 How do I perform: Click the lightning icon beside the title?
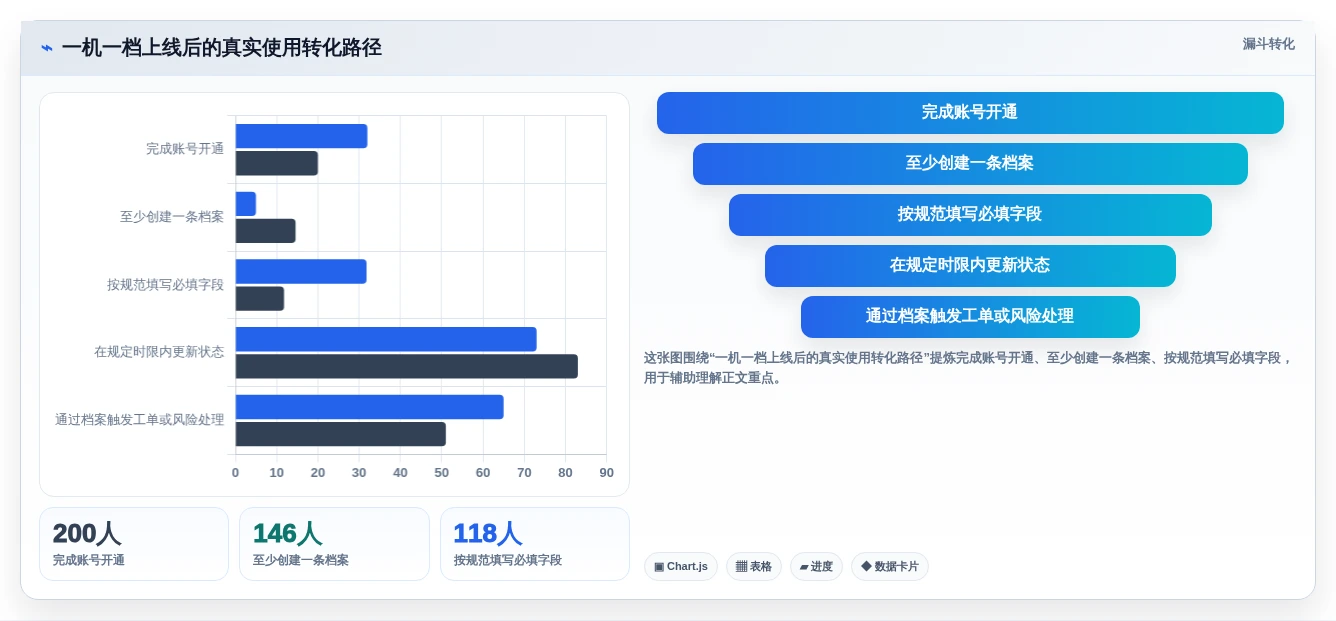(47, 48)
